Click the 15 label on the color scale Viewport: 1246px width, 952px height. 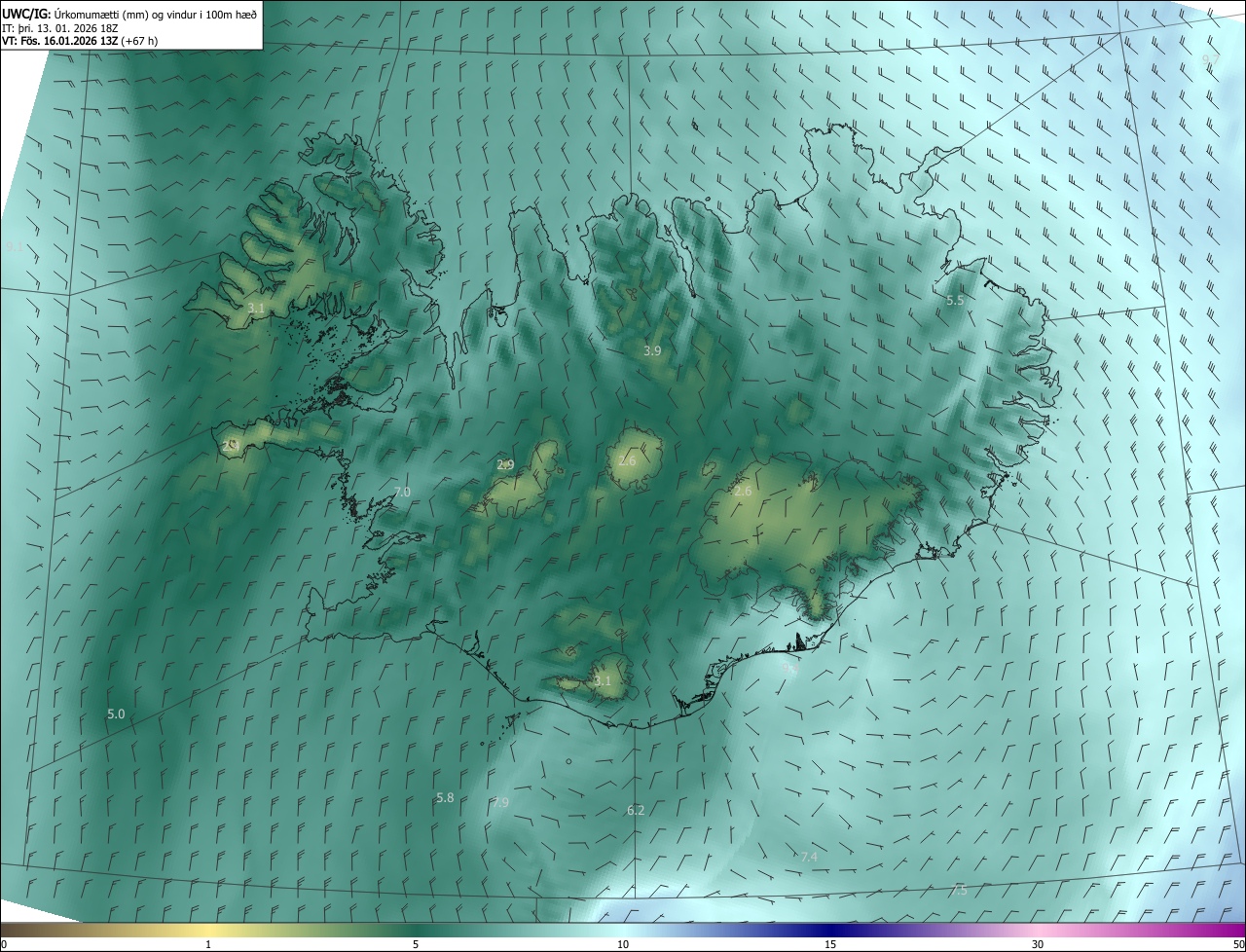click(x=830, y=944)
